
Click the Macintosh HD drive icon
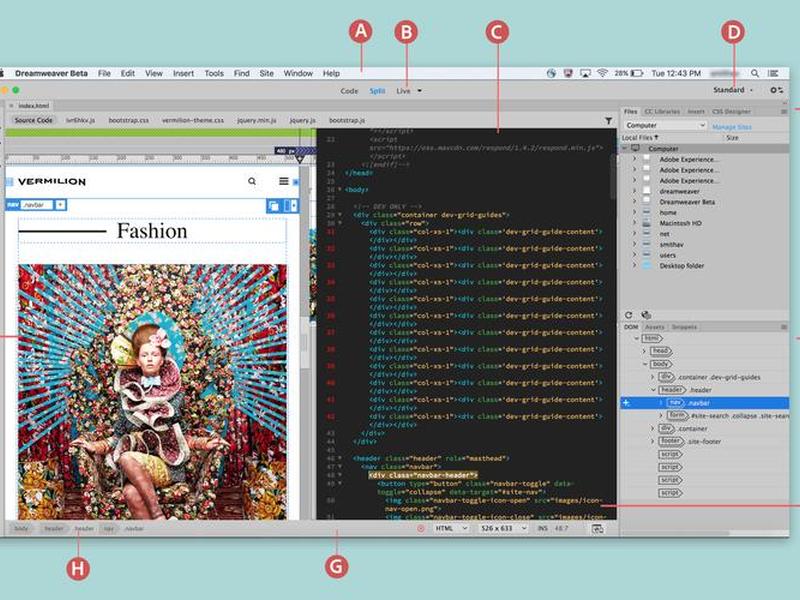tap(646, 223)
